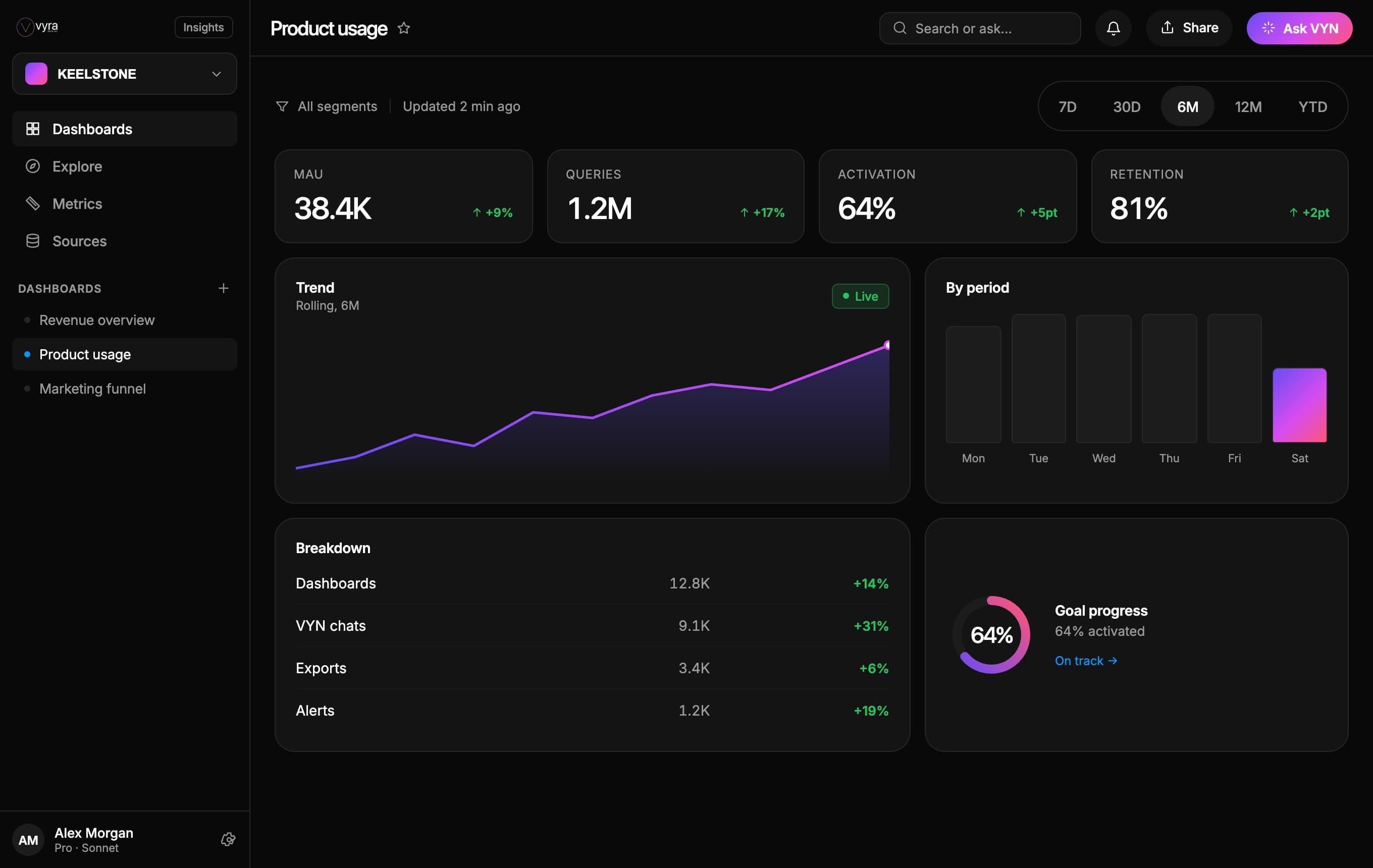The image size is (1373, 868).
Task: Click the KEELSTONE gradient workspace swatch
Action: coord(36,74)
